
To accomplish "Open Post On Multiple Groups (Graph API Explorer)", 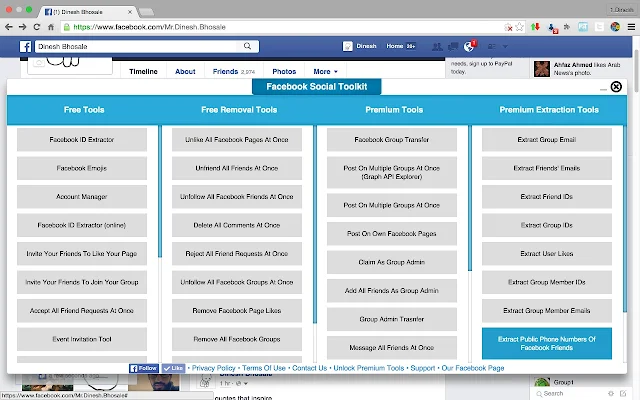I will coord(392,172).
